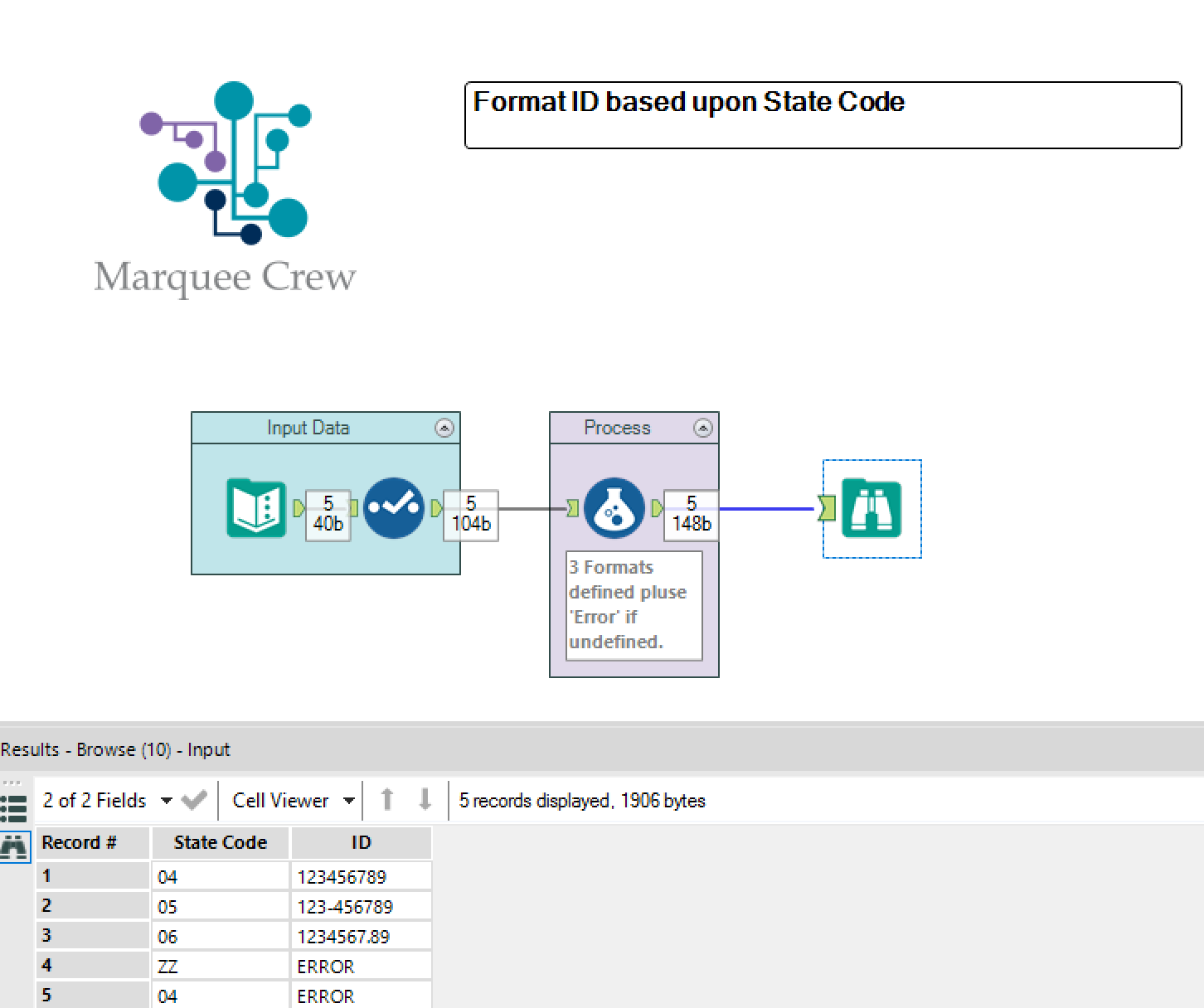Sort records by clicking State Code header
Viewport: 1204px width, 1008px height.
(x=220, y=842)
